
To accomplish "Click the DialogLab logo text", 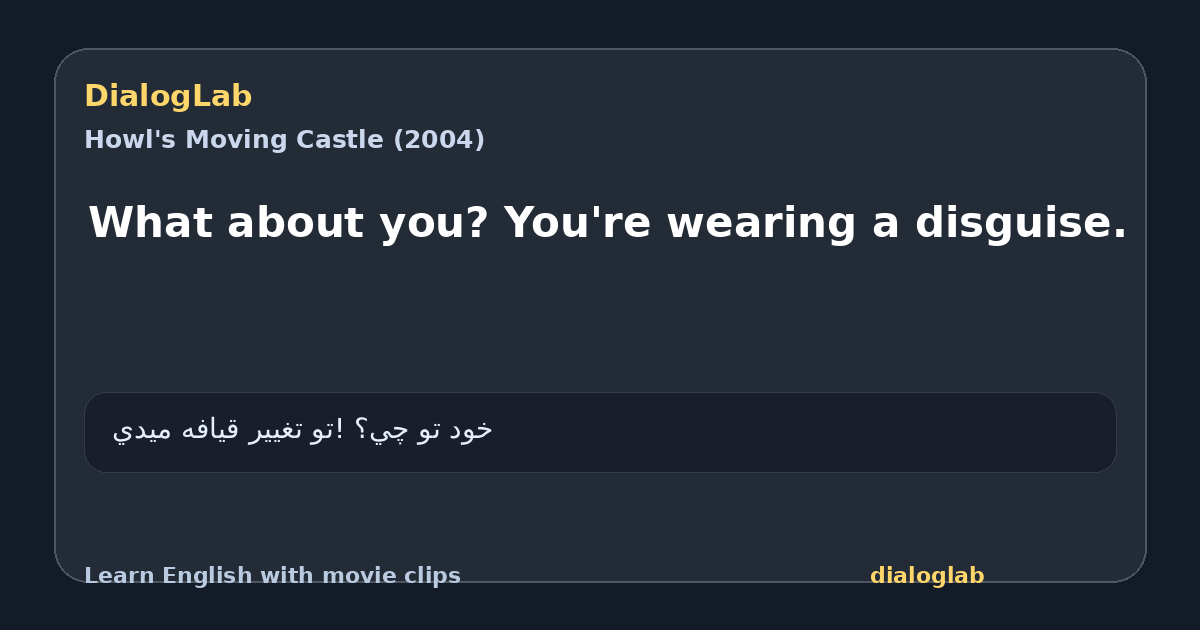I will click(x=168, y=96).
